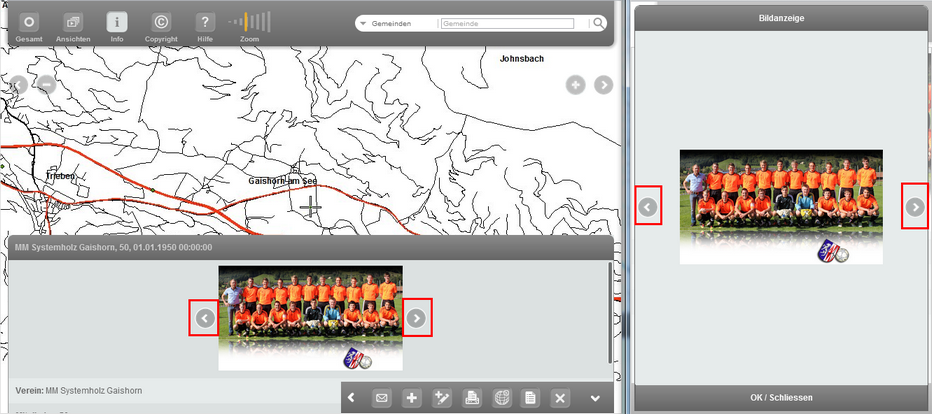Click the large team photo in Bildanzeige
Image resolution: width=932 pixels, height=414 pixels.
(x=781, y=207)
